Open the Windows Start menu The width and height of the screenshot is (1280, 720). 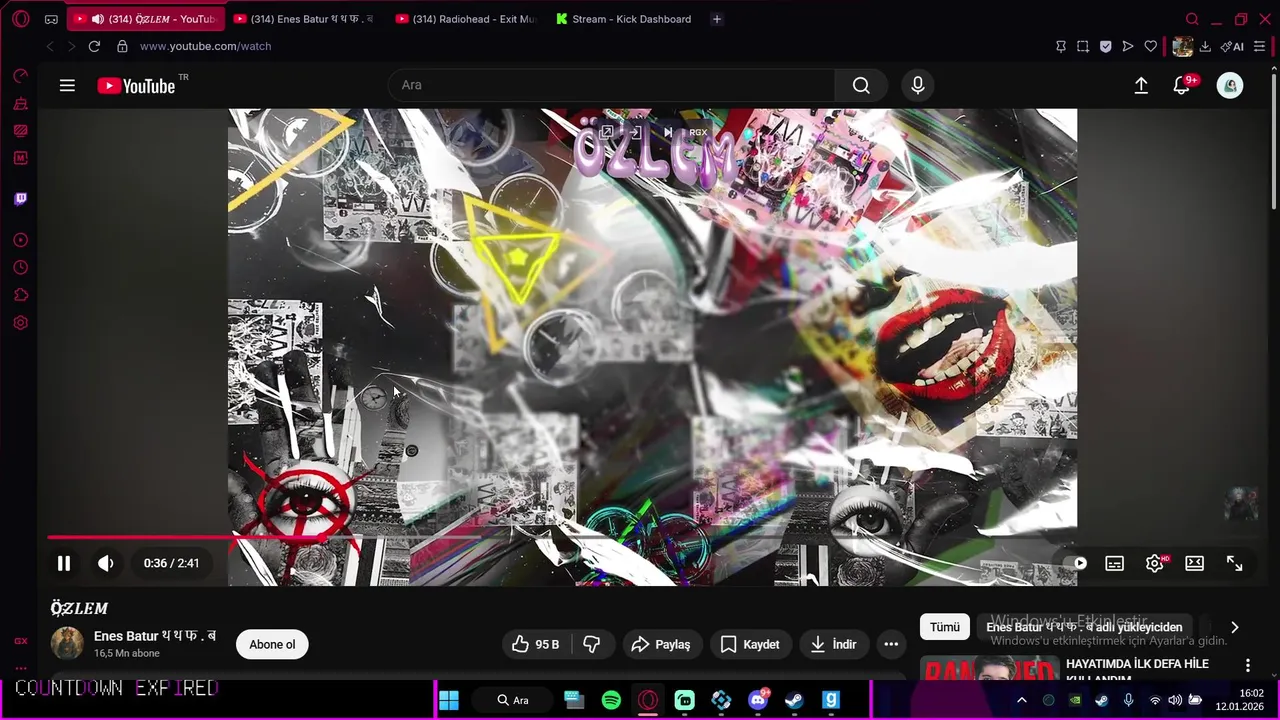(x=449, y=700)
